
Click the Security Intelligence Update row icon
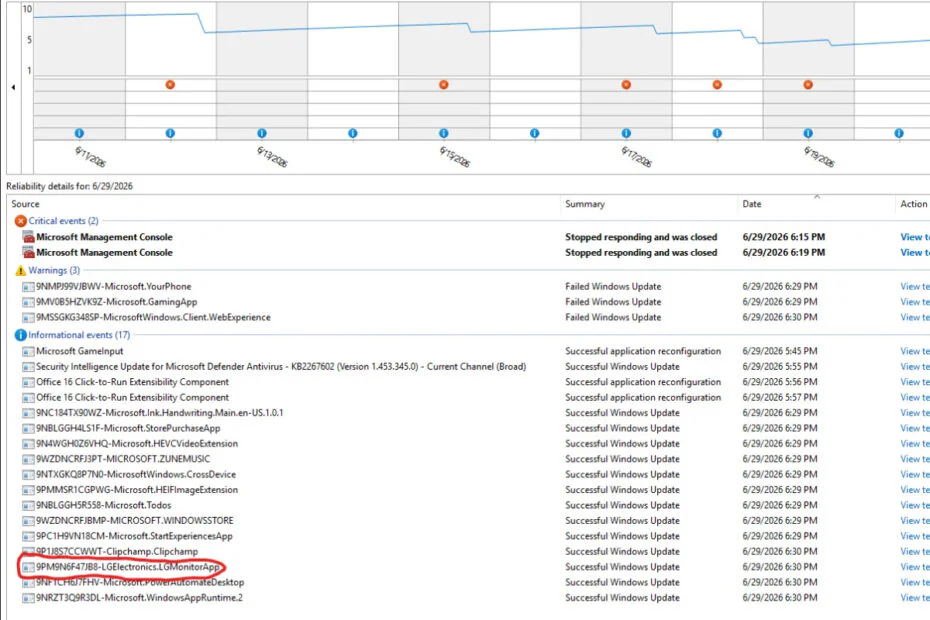click(x=28, y=367)
